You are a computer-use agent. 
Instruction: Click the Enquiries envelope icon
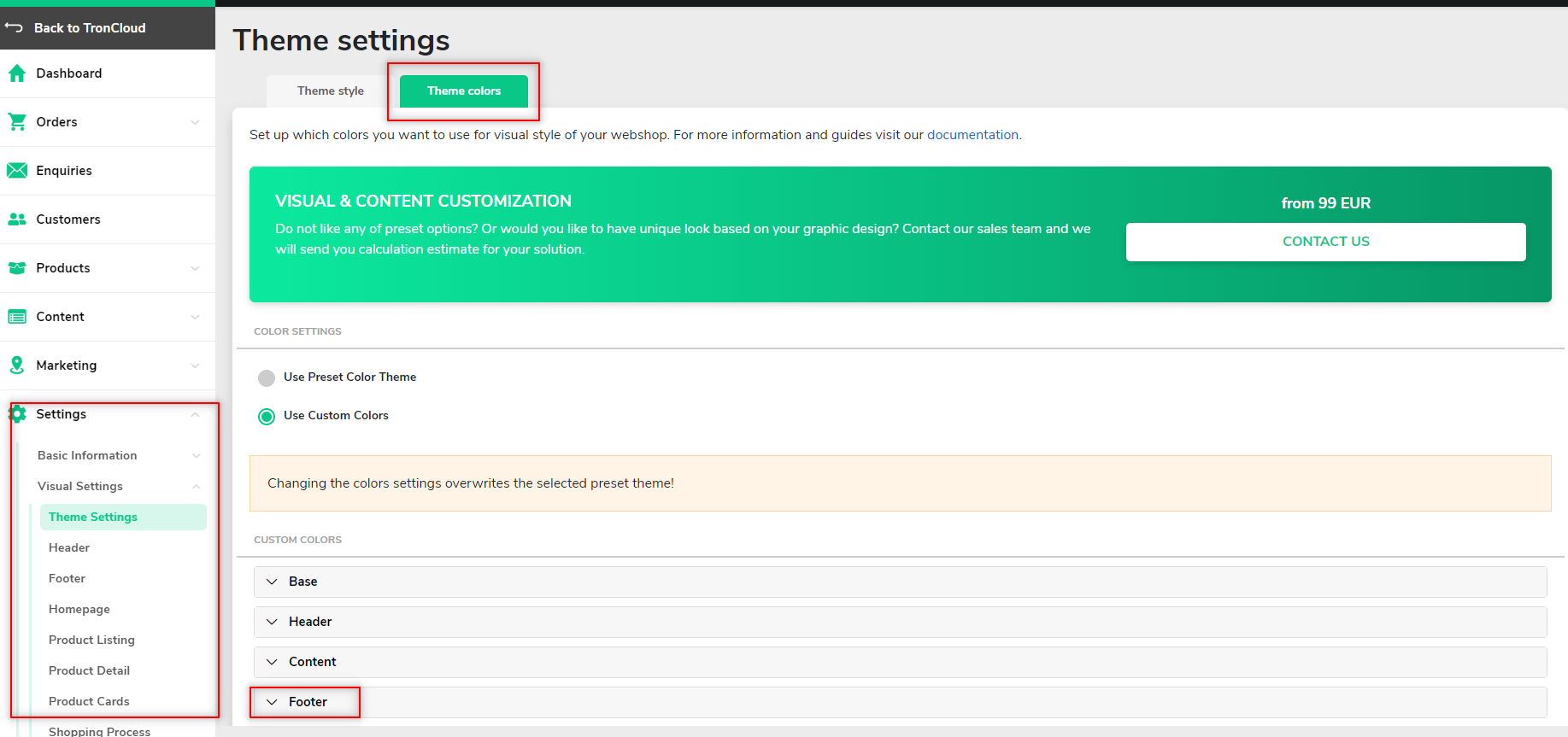coord(17,171)
